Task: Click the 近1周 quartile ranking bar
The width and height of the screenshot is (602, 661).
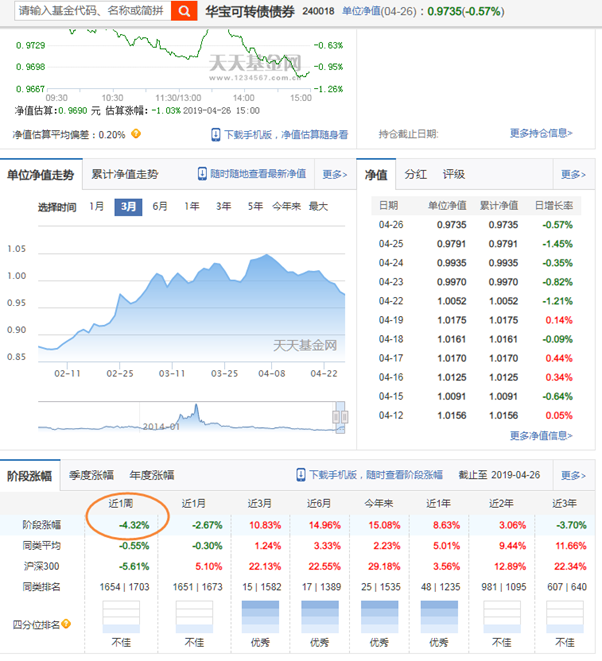Action: point(121,617)
